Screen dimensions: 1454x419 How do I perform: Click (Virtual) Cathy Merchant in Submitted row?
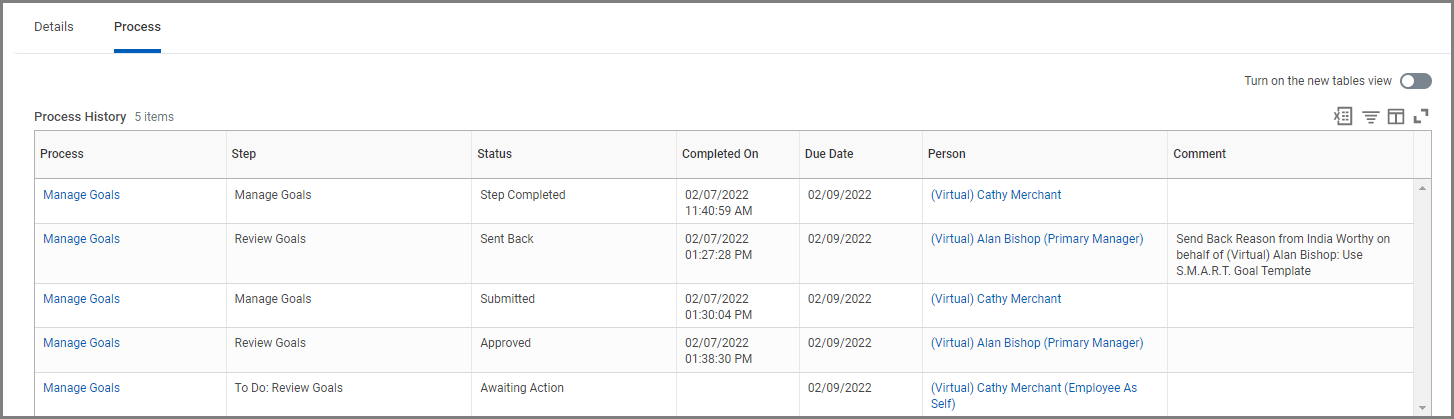pos(995,299)
